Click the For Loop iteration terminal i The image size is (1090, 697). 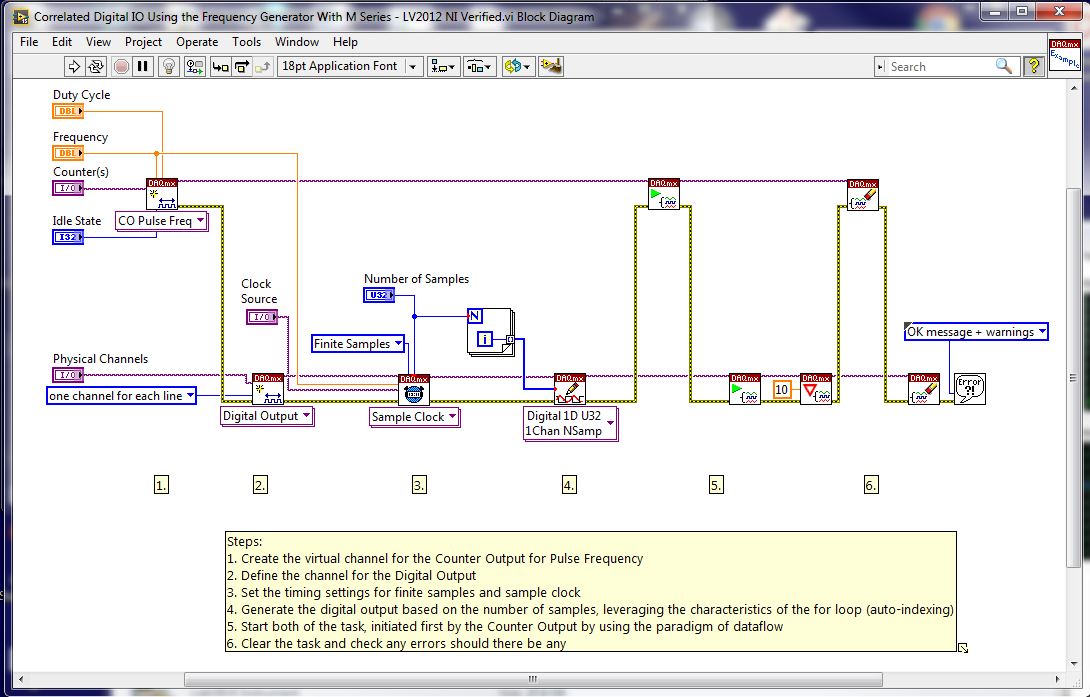[x=485, y=340]
